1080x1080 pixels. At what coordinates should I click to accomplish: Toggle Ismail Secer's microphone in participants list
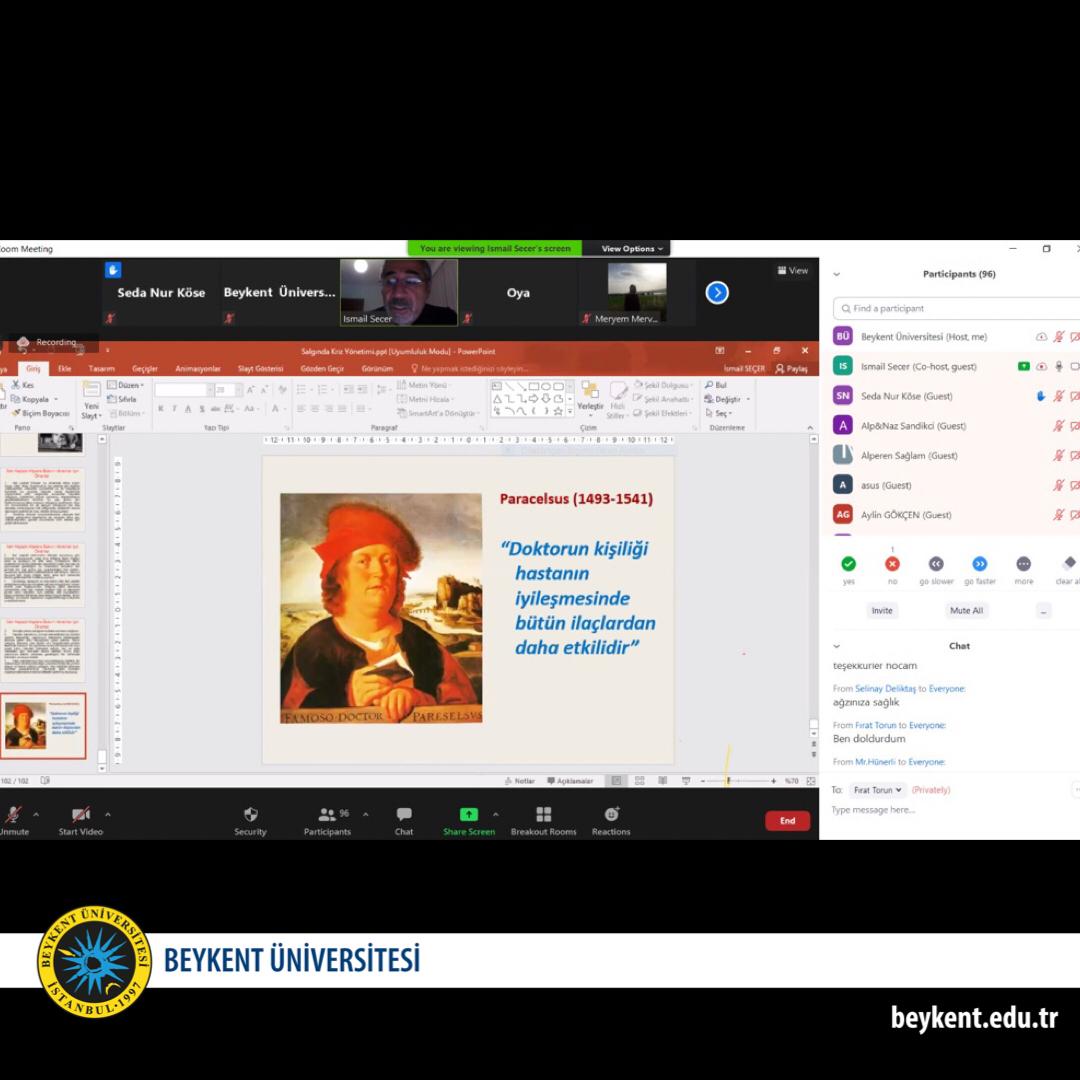coord(1059,366)
